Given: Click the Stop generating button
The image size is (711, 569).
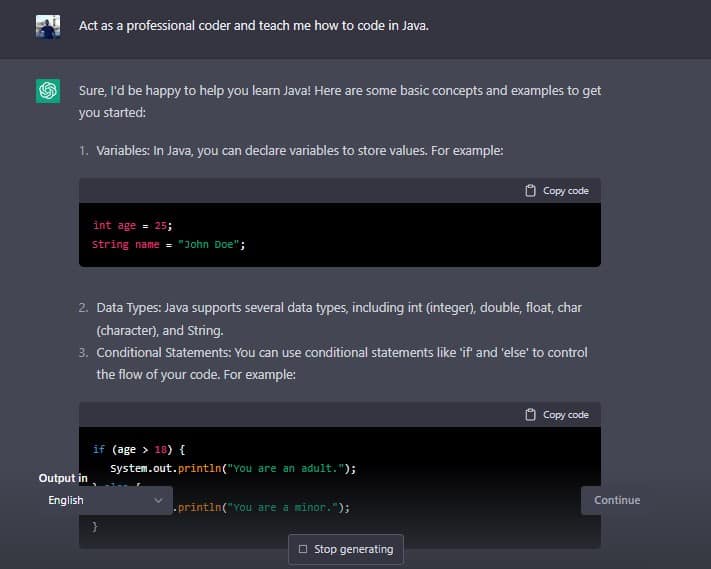Looking at the screenshot, I should [346, 549].
